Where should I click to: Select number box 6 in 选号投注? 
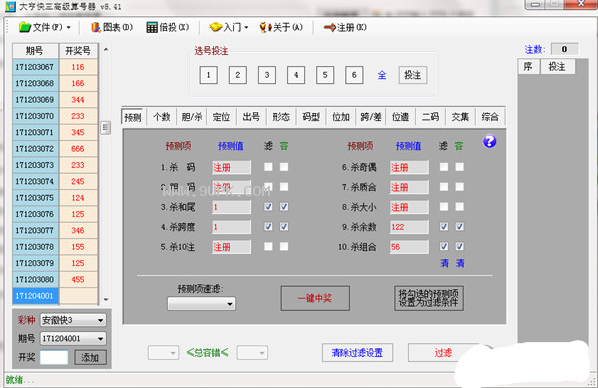(354, 75)
